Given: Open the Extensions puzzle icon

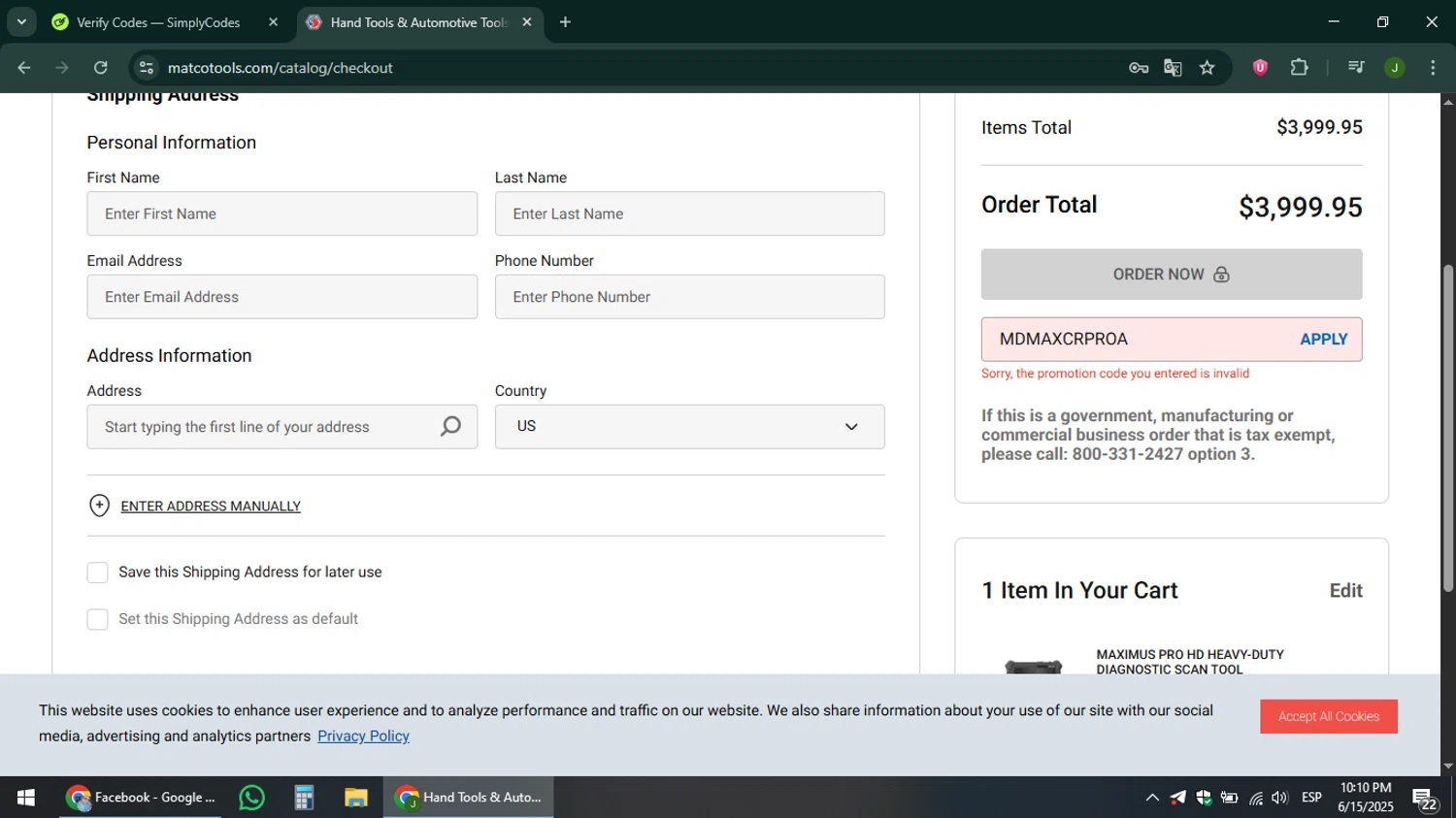Looking at the screenshot, I should coord(1299,68).
